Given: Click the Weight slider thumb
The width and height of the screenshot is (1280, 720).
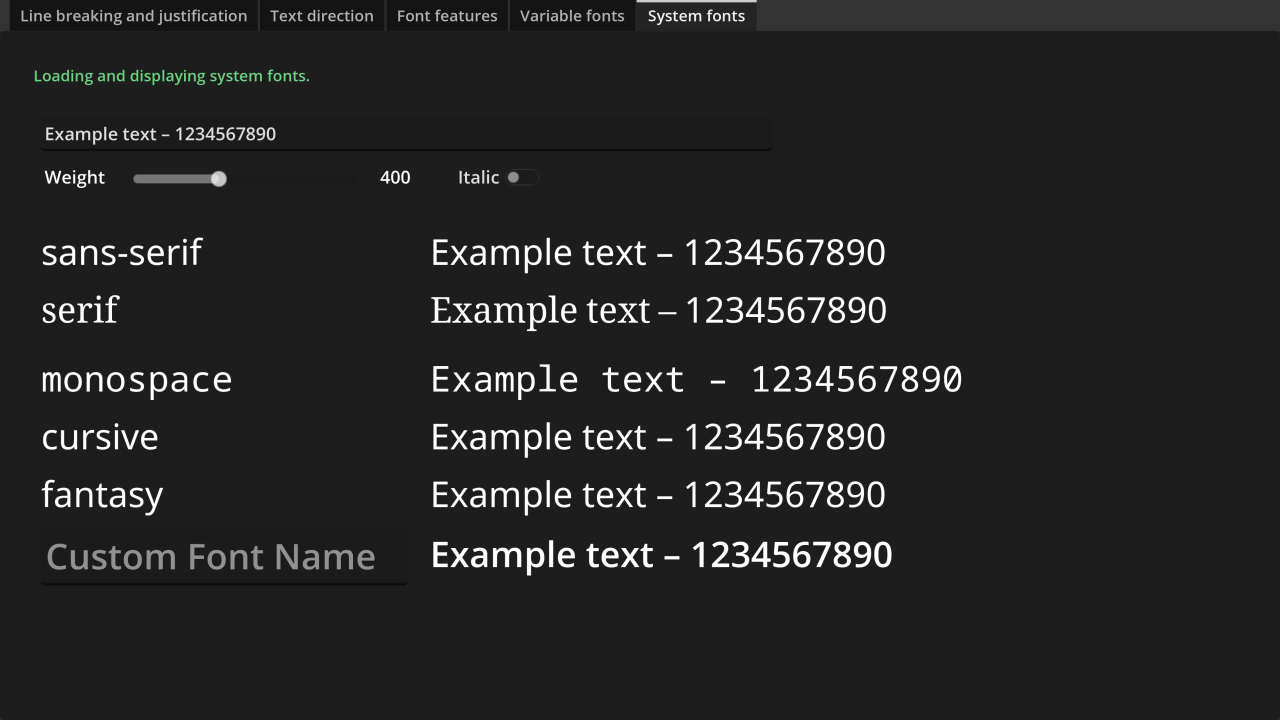Looking at the screenshot, I should [219, 178].
